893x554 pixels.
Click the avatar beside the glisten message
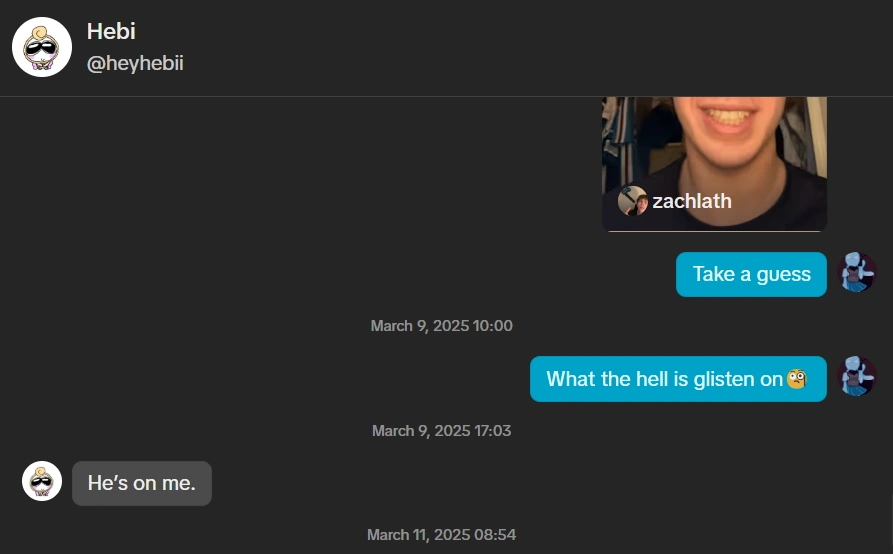[x=856, y=378]
